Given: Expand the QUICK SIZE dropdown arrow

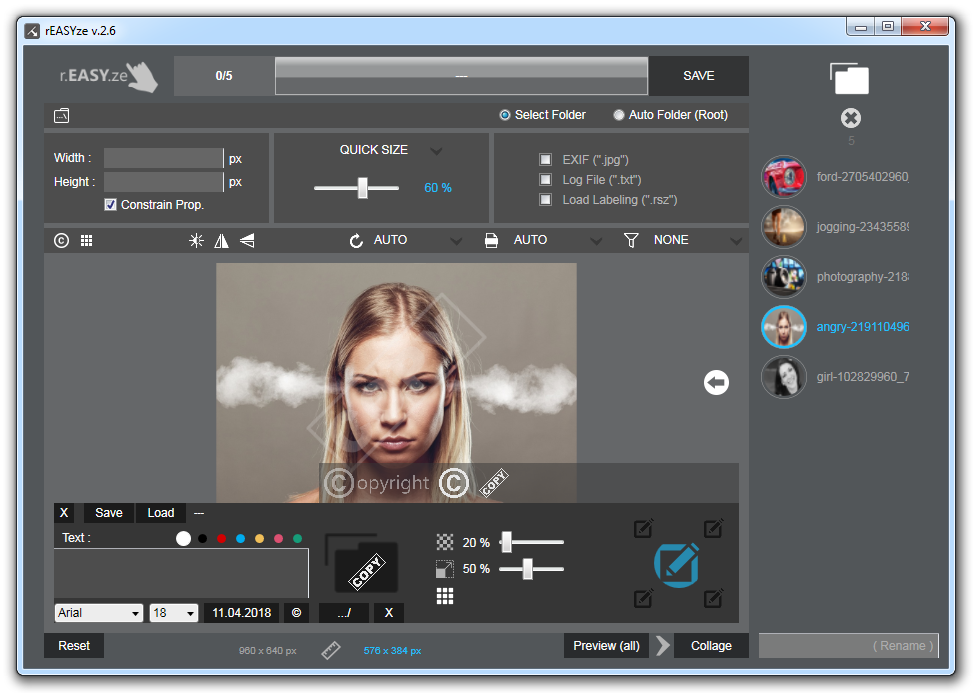Looking at the screenshot, I should pyautogui.click(x=436, y=151).
